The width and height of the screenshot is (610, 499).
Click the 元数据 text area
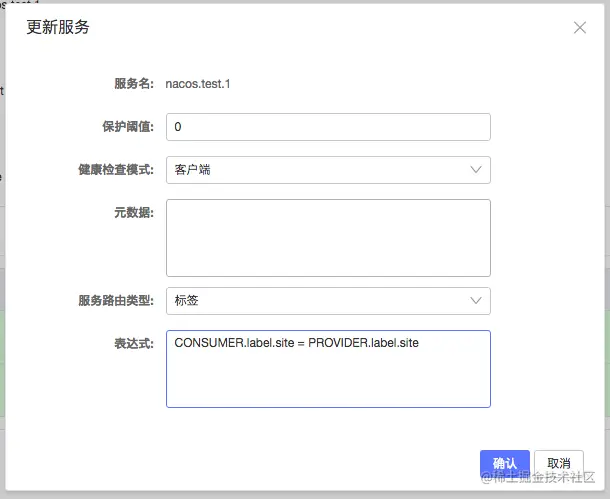pyautogui.click(x=328, y=238)
